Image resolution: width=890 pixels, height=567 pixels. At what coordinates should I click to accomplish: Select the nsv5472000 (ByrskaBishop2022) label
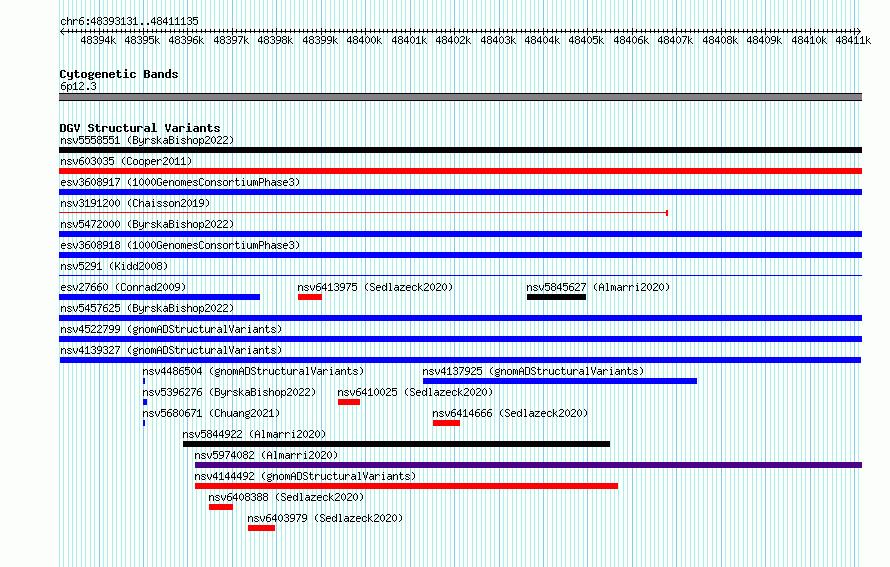[x=147, y=224]
